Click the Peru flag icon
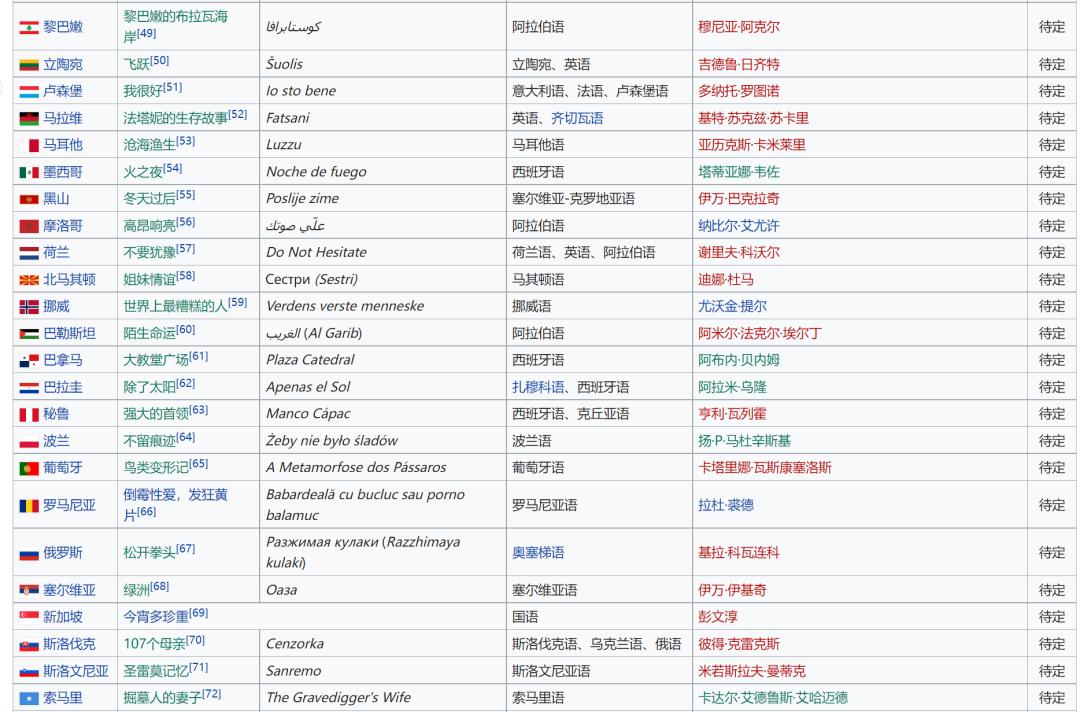 coord(29,415)
